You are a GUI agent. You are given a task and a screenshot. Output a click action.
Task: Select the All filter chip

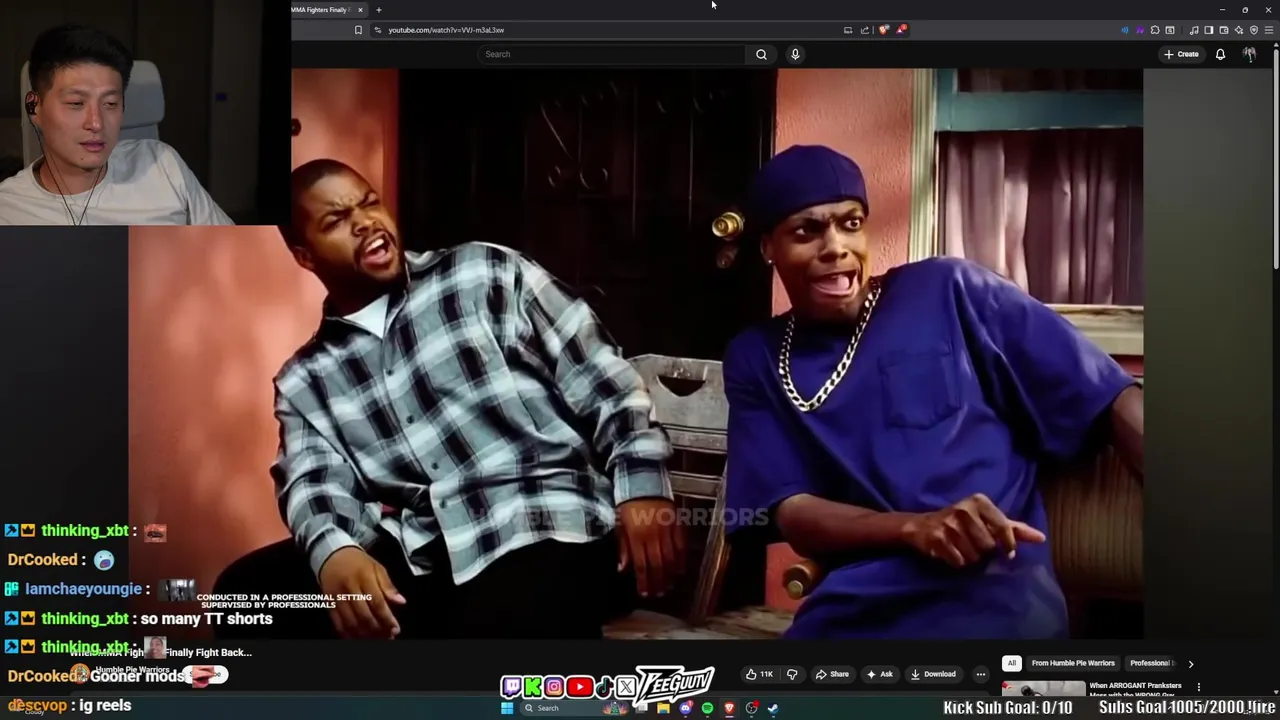click(x=1011, y=663)
